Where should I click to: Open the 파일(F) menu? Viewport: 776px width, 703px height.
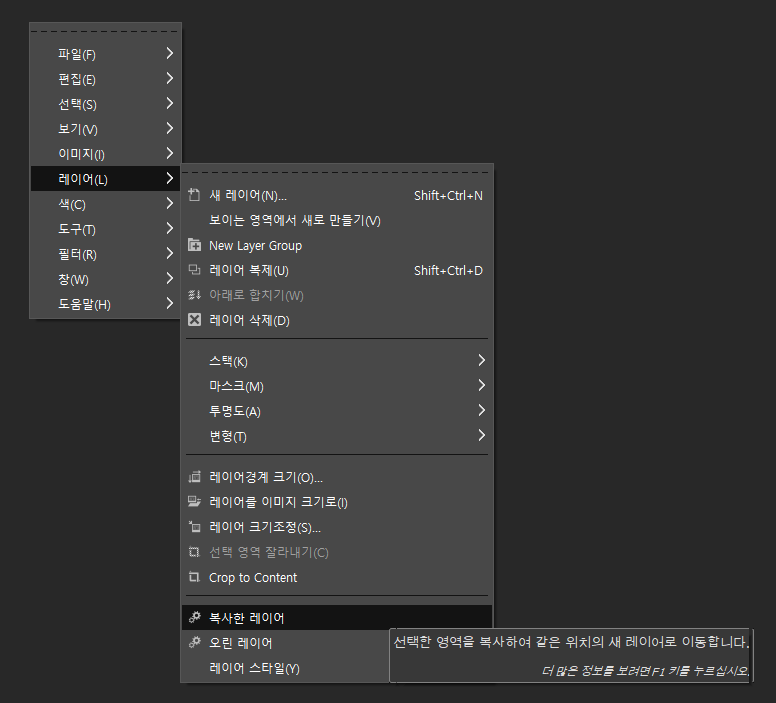point(105,53)
